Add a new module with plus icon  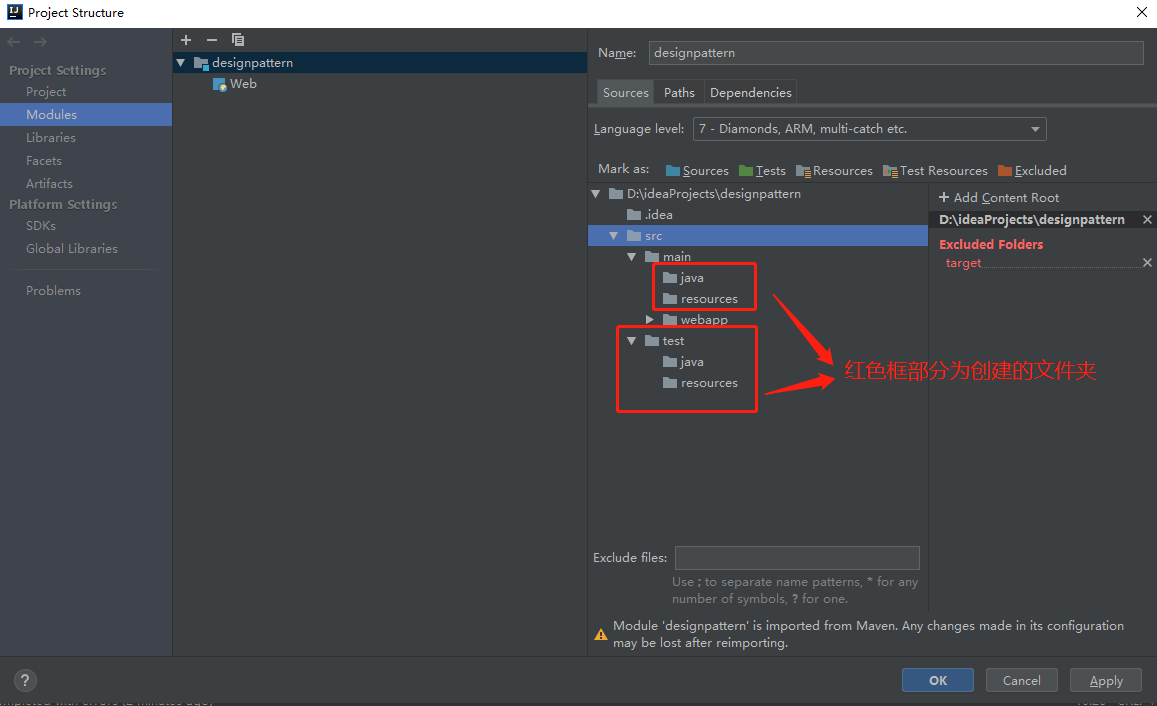pyautogui.click(x=186, y=40)
